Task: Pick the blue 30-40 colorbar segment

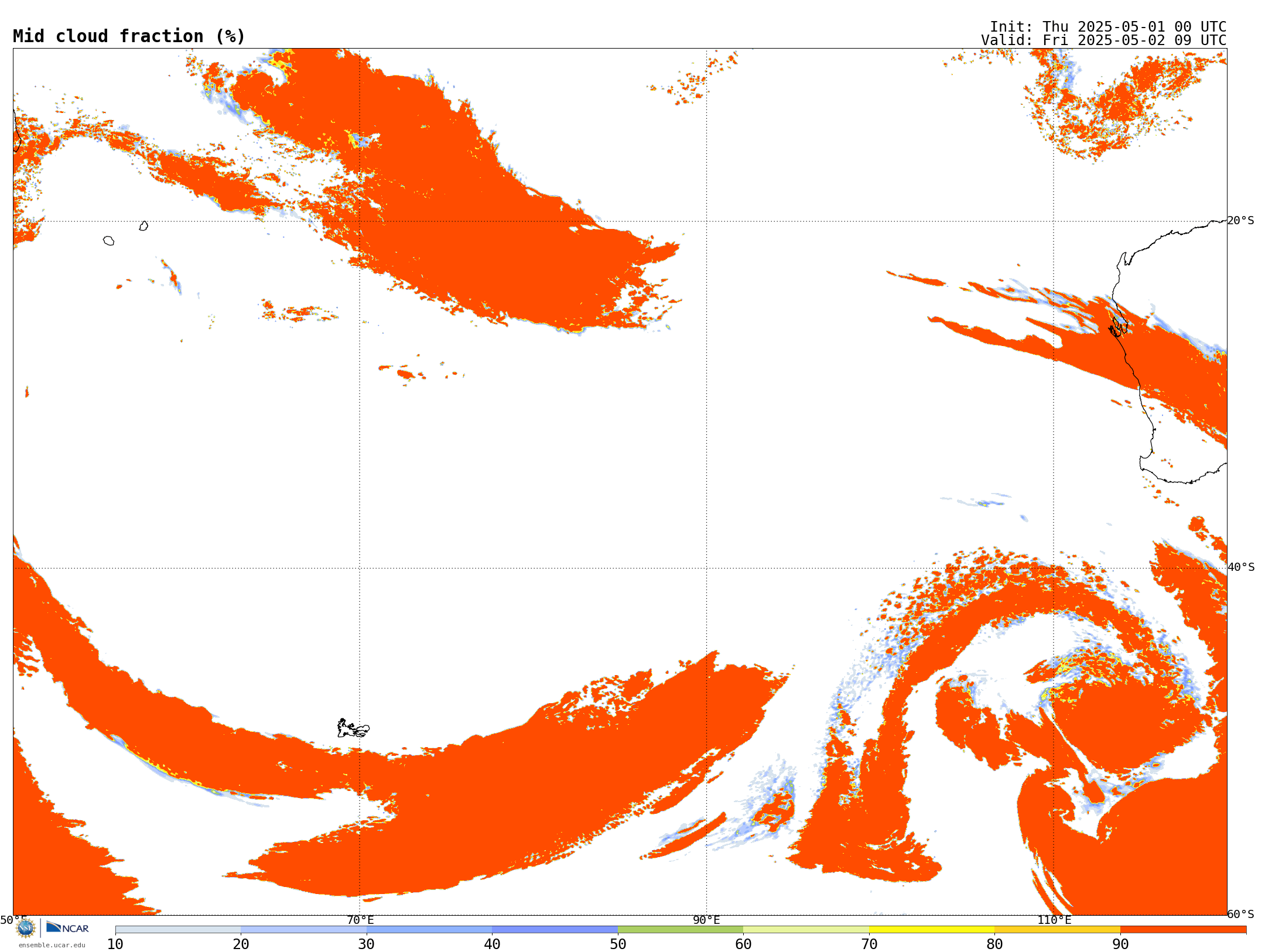Action: point(429,930)
